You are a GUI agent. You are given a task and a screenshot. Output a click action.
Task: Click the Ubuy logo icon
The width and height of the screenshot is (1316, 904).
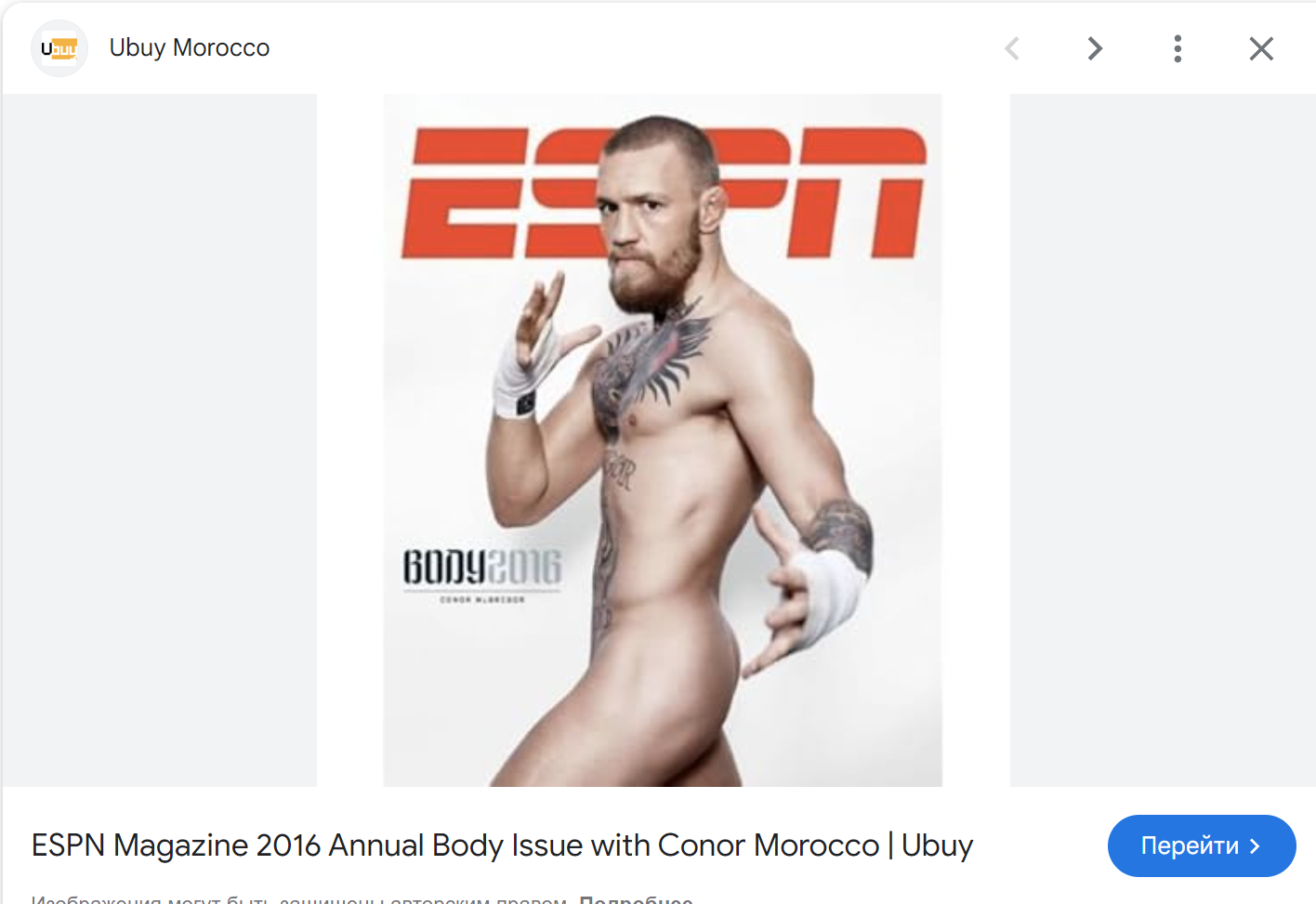[x=59, y=48]
